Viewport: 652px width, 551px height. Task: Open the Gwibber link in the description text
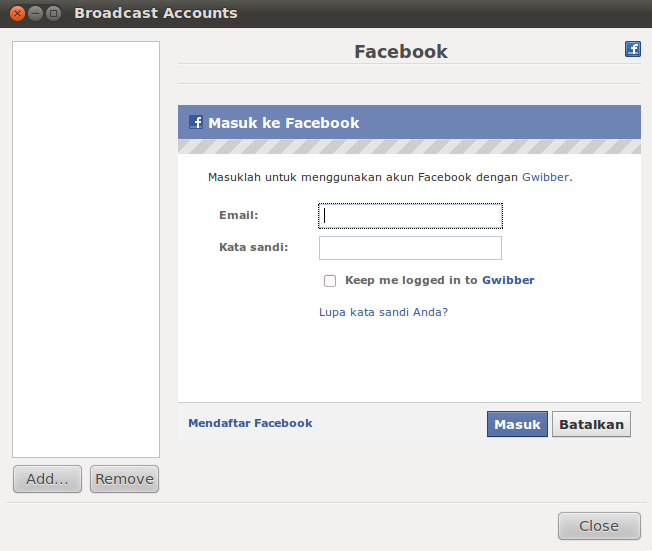point(546,177)
